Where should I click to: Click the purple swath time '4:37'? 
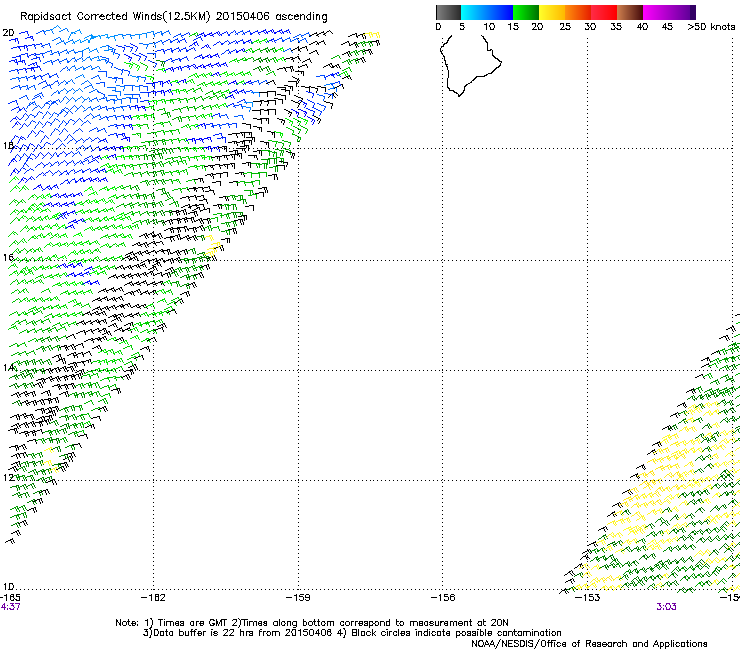(10, 607)
